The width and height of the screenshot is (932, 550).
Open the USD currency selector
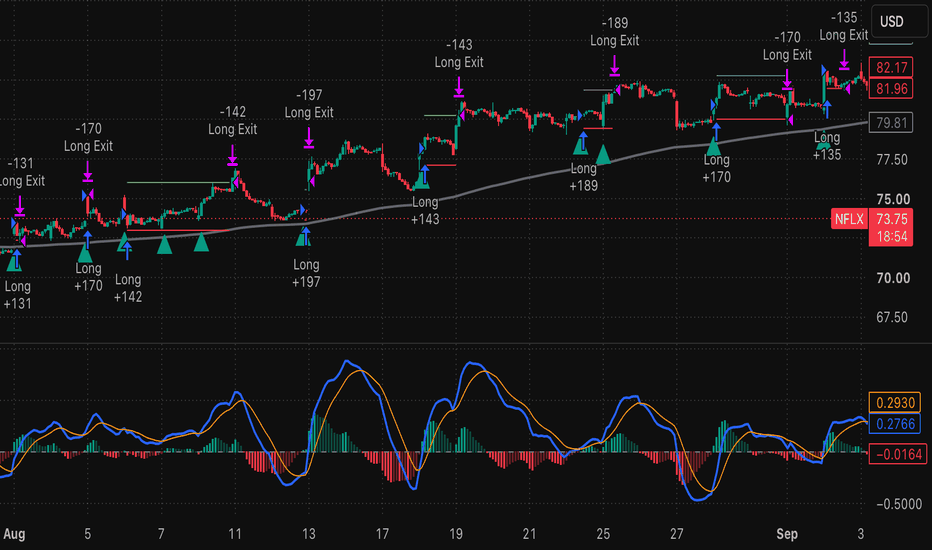[x=898, y=22]
